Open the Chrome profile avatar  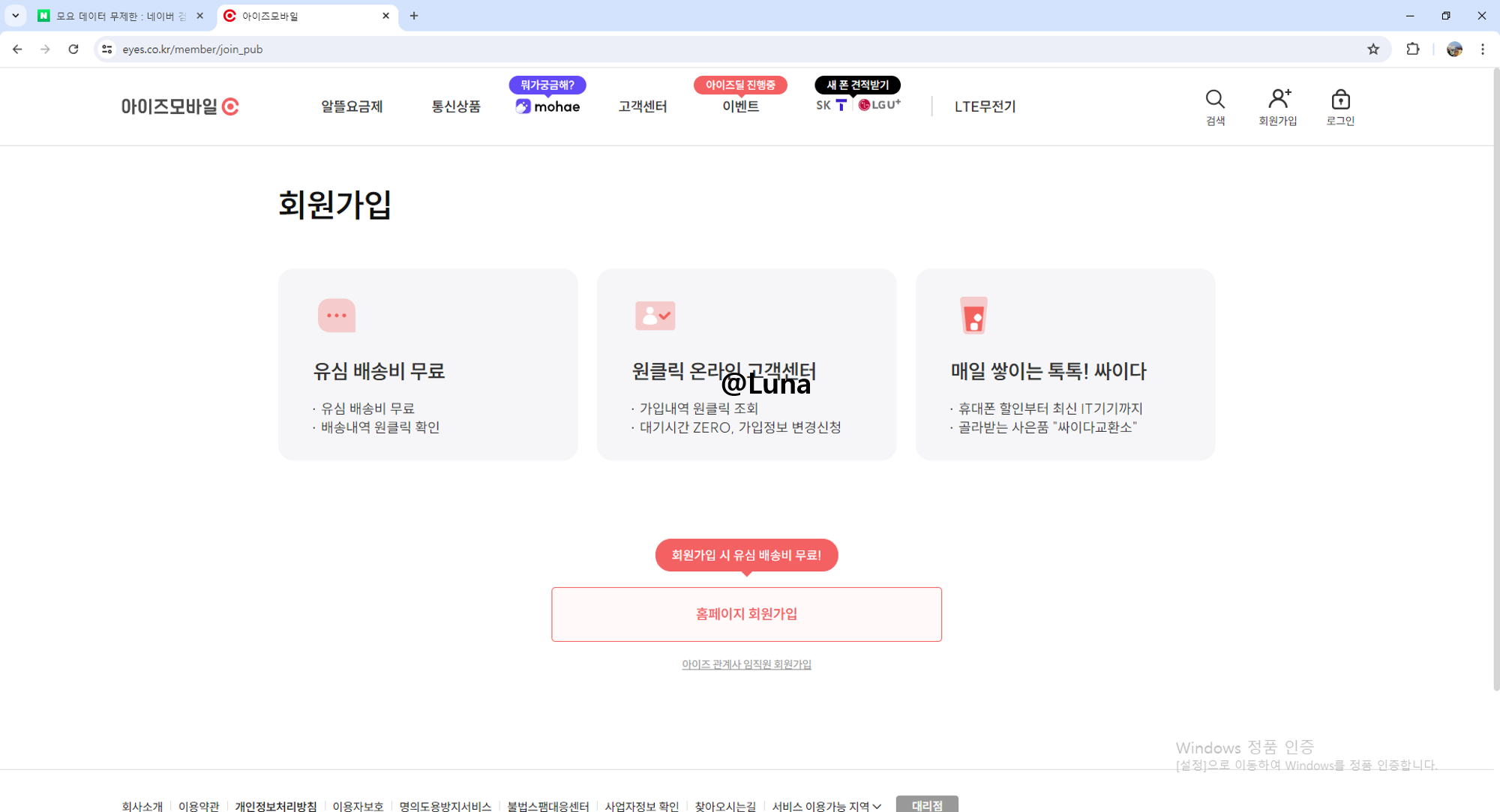tap(1454, 49)
